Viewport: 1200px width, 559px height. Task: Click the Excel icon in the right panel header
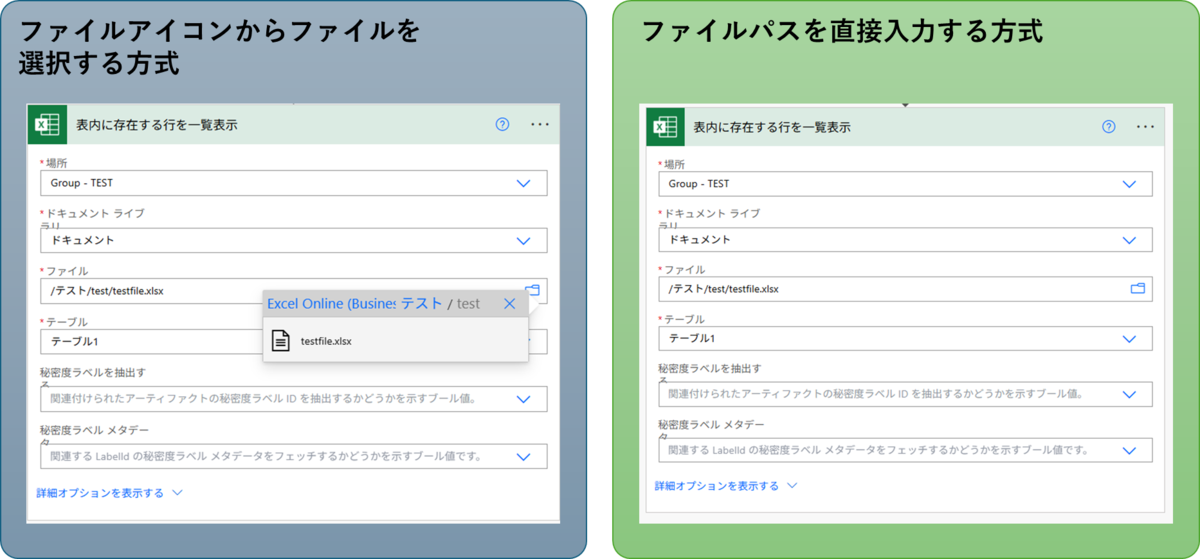664,127
